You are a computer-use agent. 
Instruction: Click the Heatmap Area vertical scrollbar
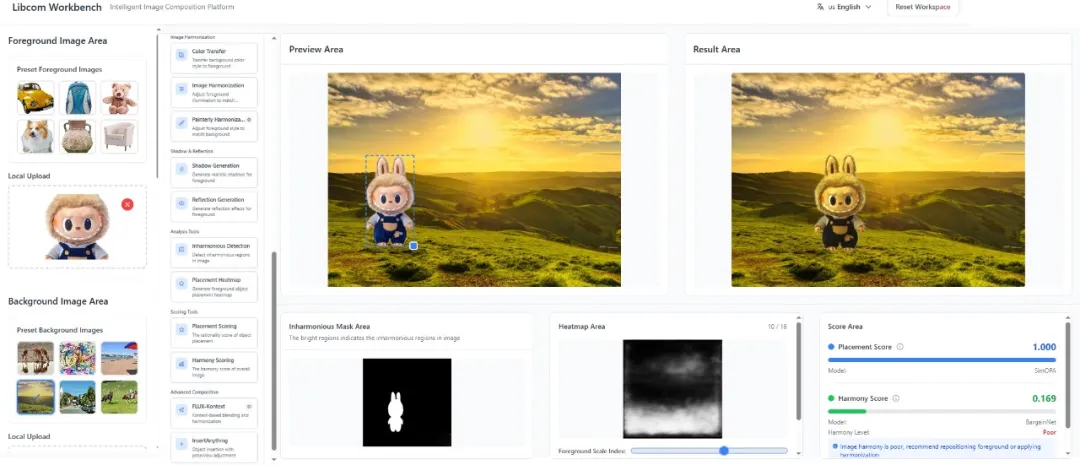[798, 370]
